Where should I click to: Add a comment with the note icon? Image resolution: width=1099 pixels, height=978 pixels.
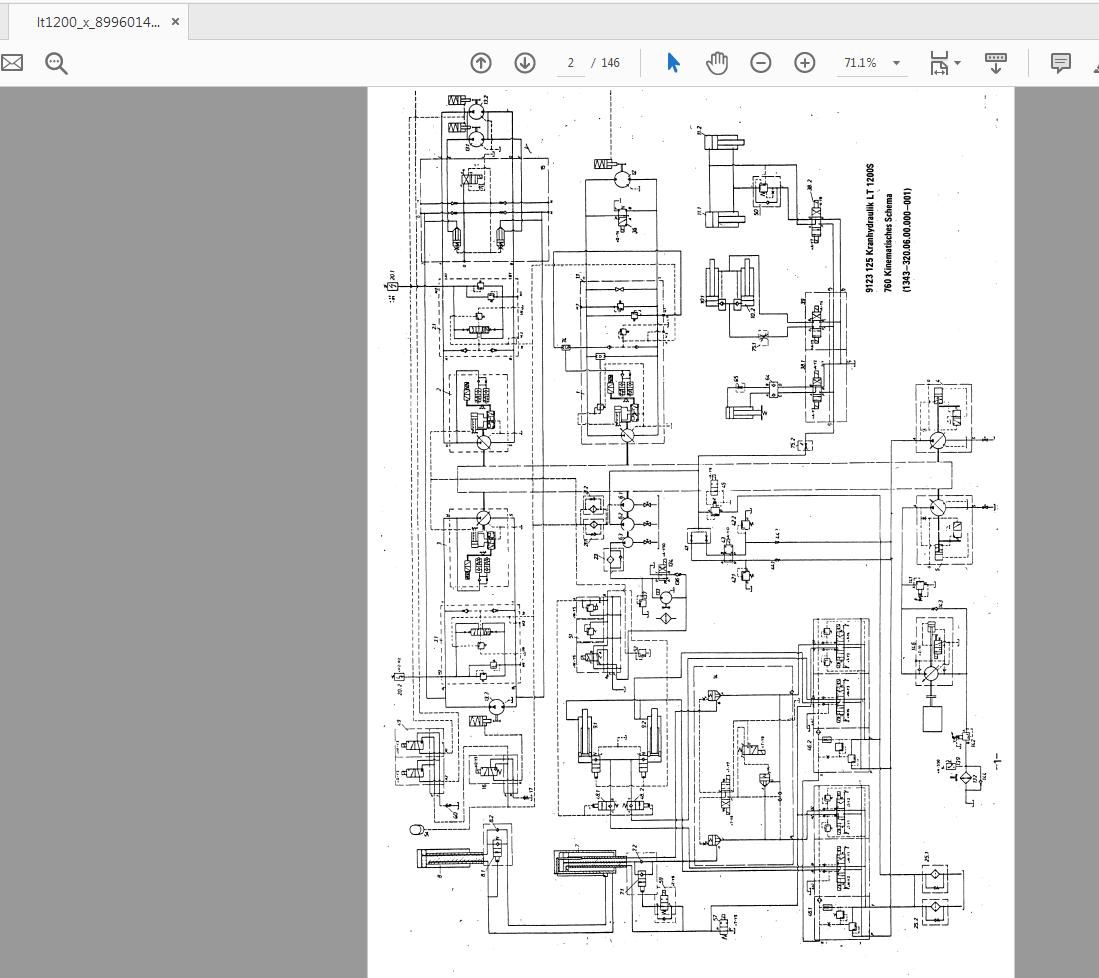pos(1061,63)
